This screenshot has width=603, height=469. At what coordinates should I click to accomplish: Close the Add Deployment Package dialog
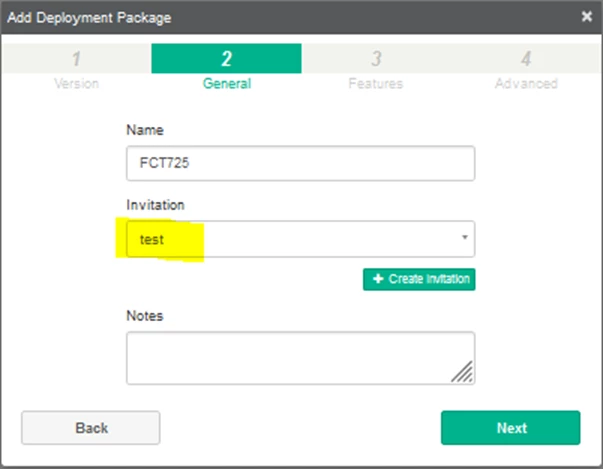[x=586, y=17]
